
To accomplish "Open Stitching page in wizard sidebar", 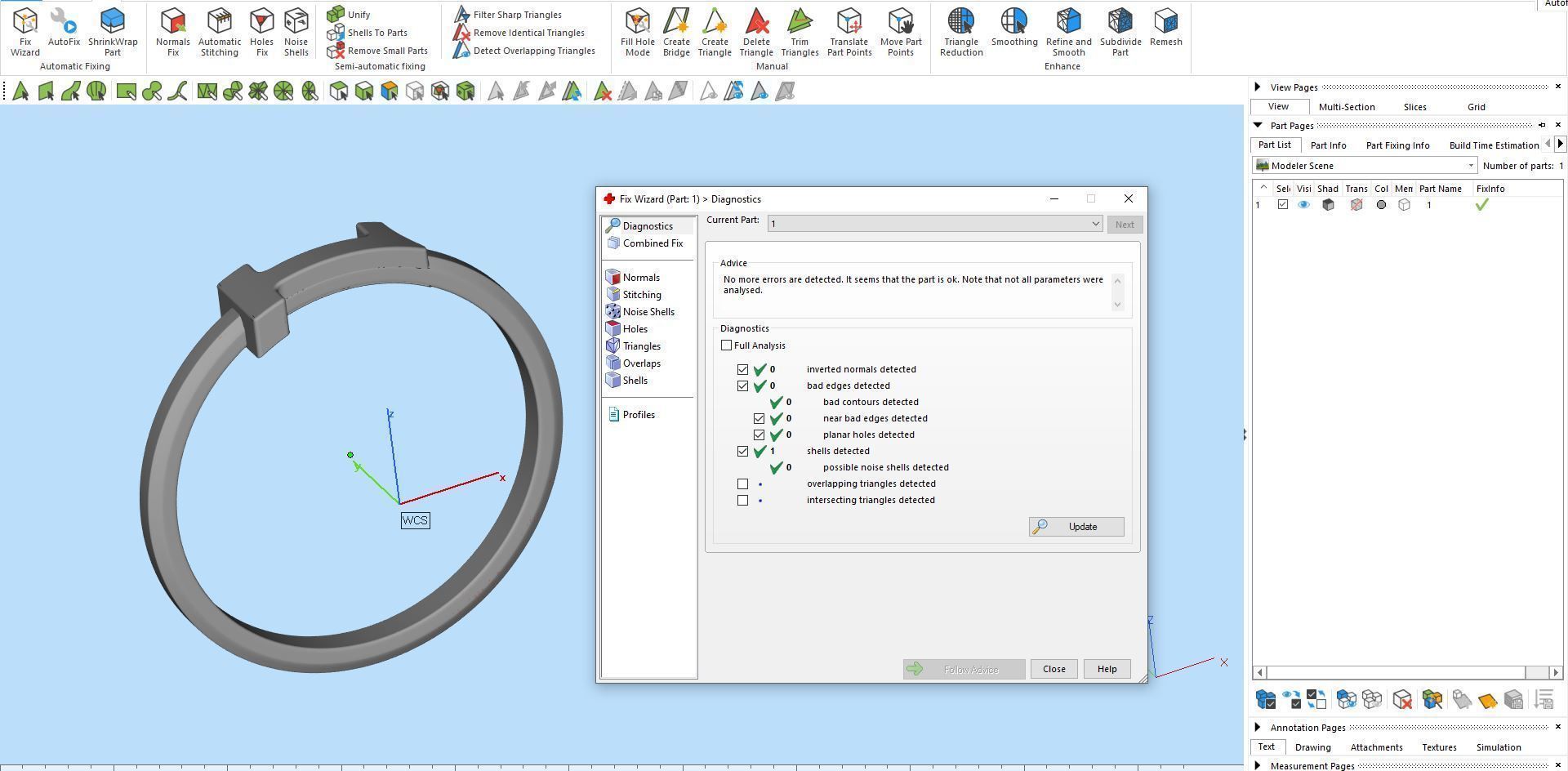I will [x=635, y=295].
